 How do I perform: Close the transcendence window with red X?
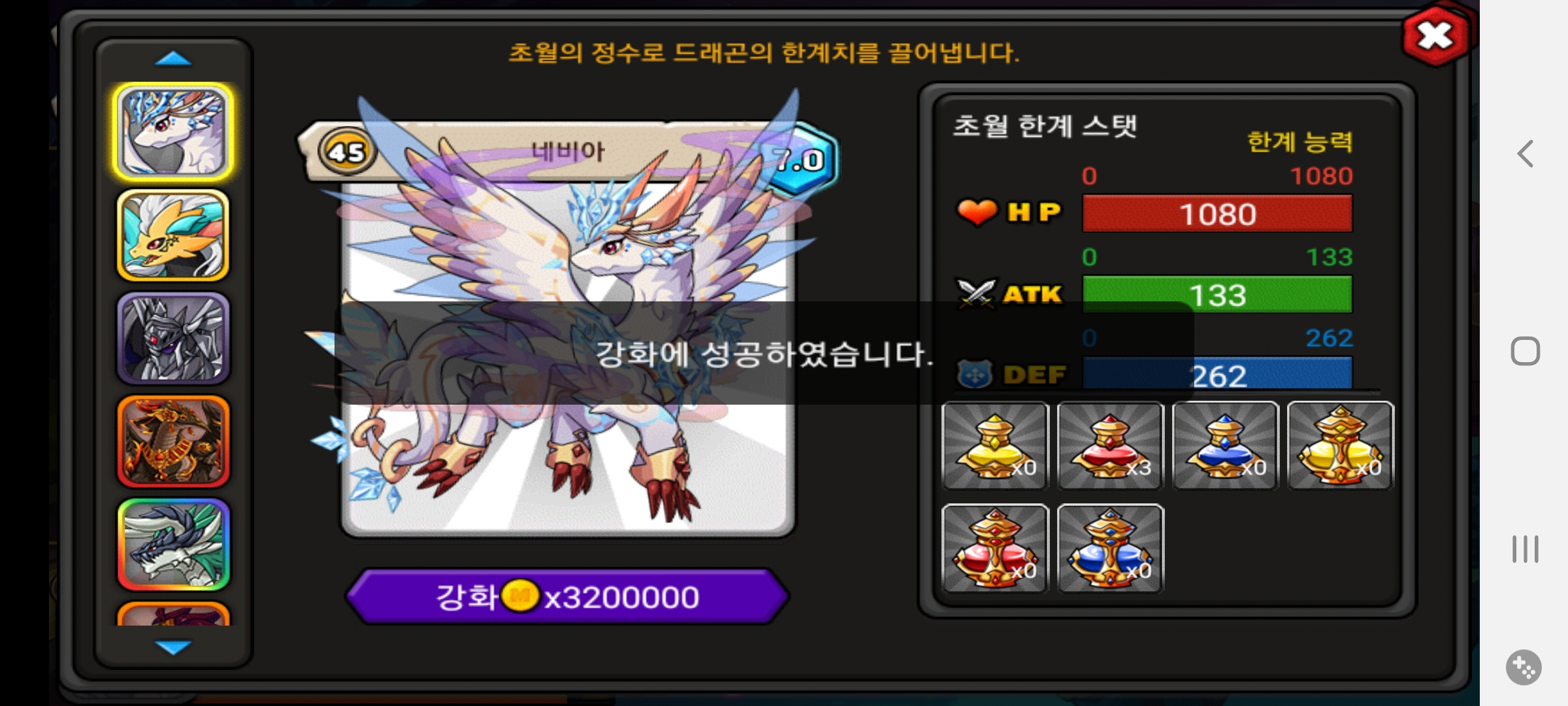coord(1435,36)
